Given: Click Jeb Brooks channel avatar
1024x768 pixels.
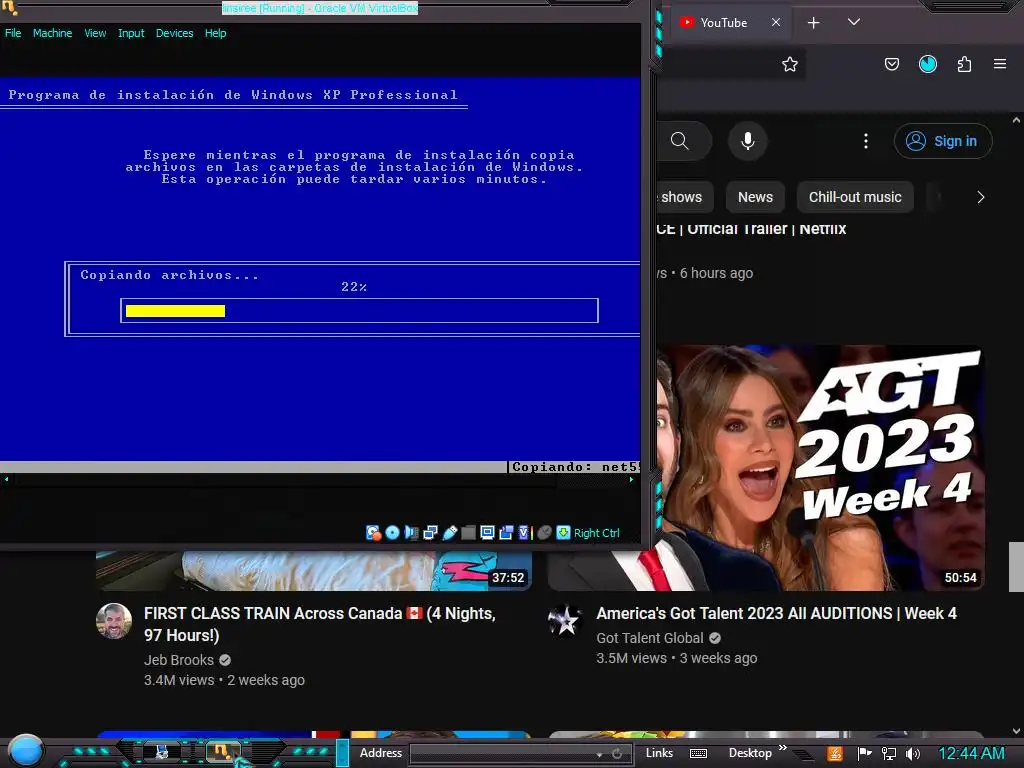Looking at the screenshot, I should 114,621.
